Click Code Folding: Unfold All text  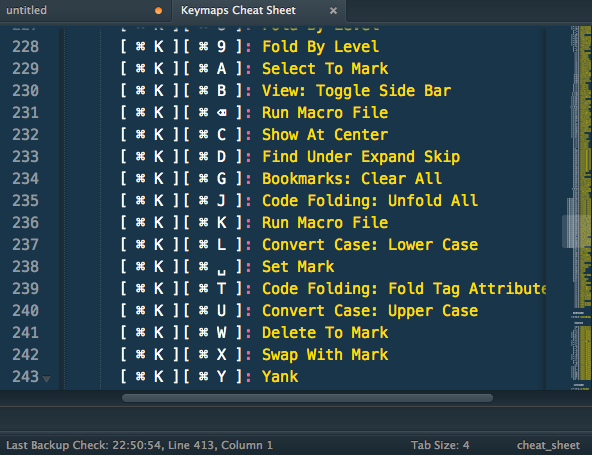point(370,201)
